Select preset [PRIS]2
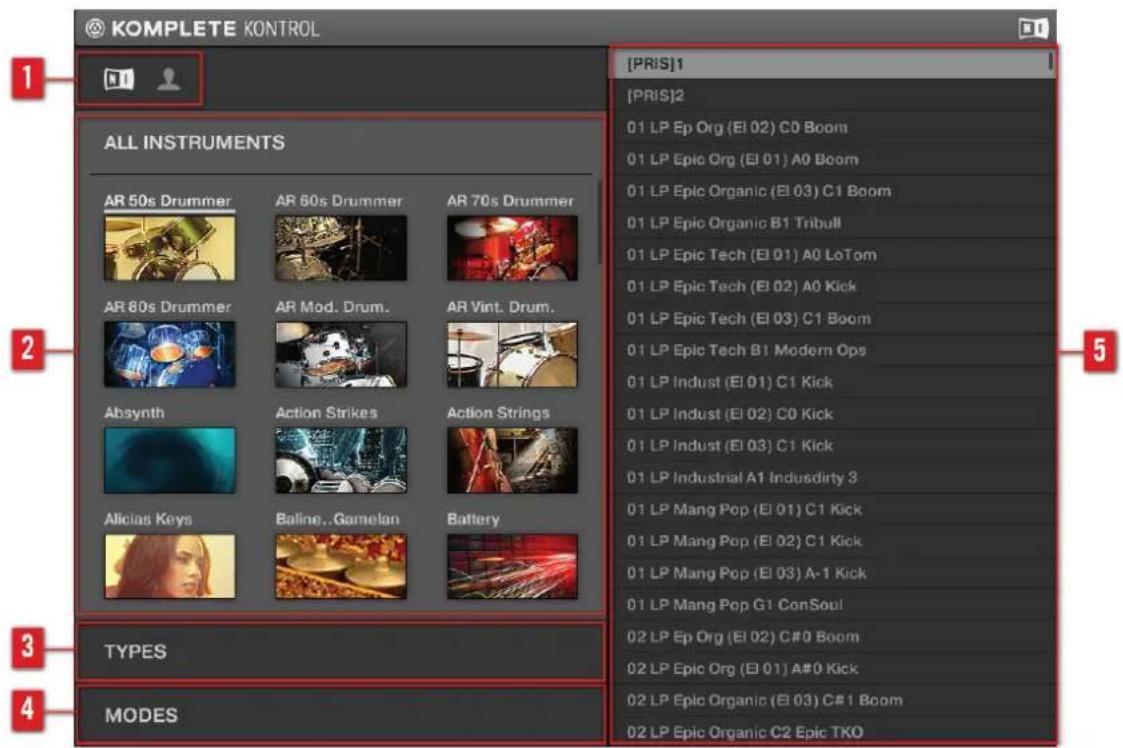 pos(833,96)
